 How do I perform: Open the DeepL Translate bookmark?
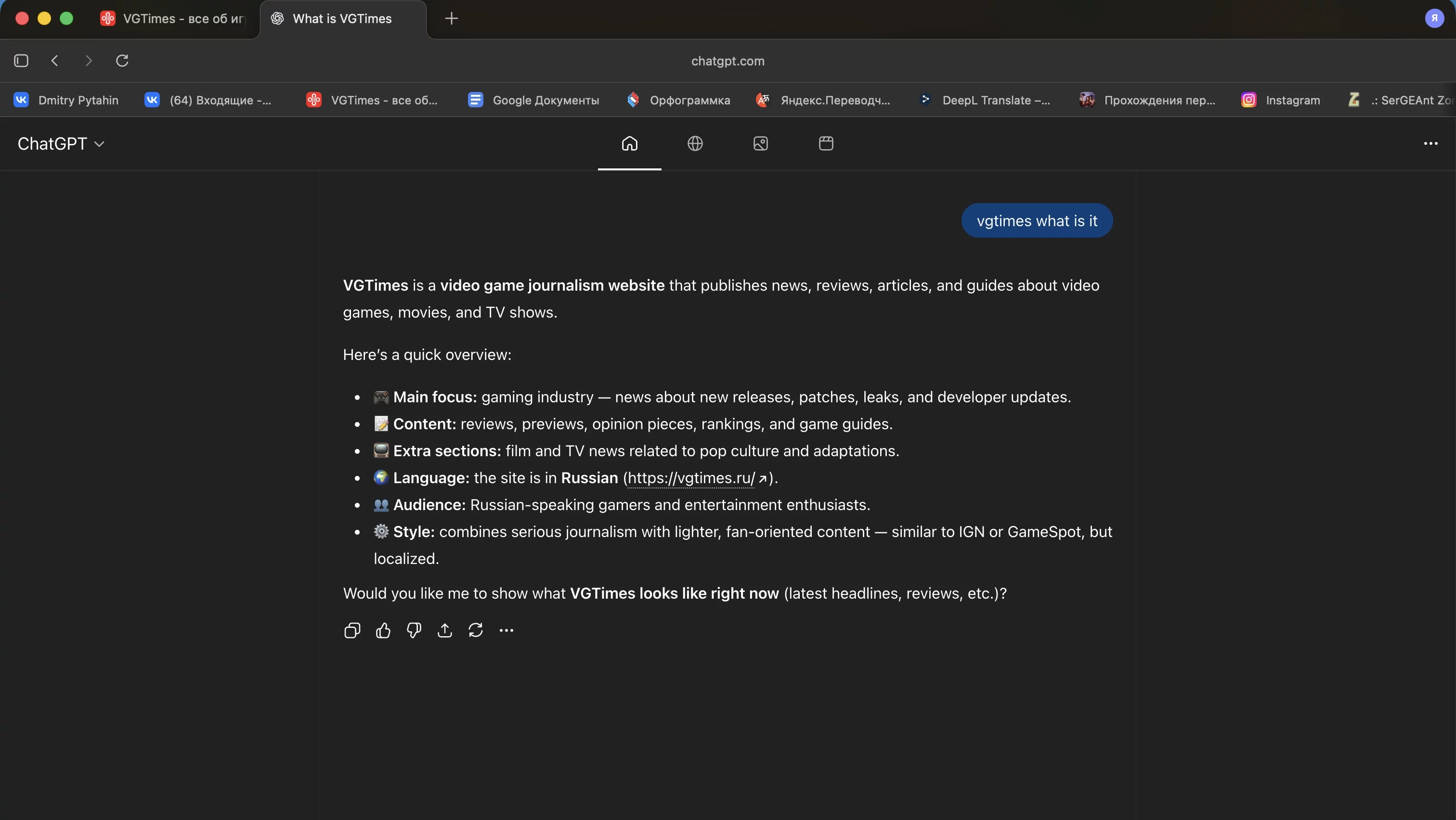[985, 100]
